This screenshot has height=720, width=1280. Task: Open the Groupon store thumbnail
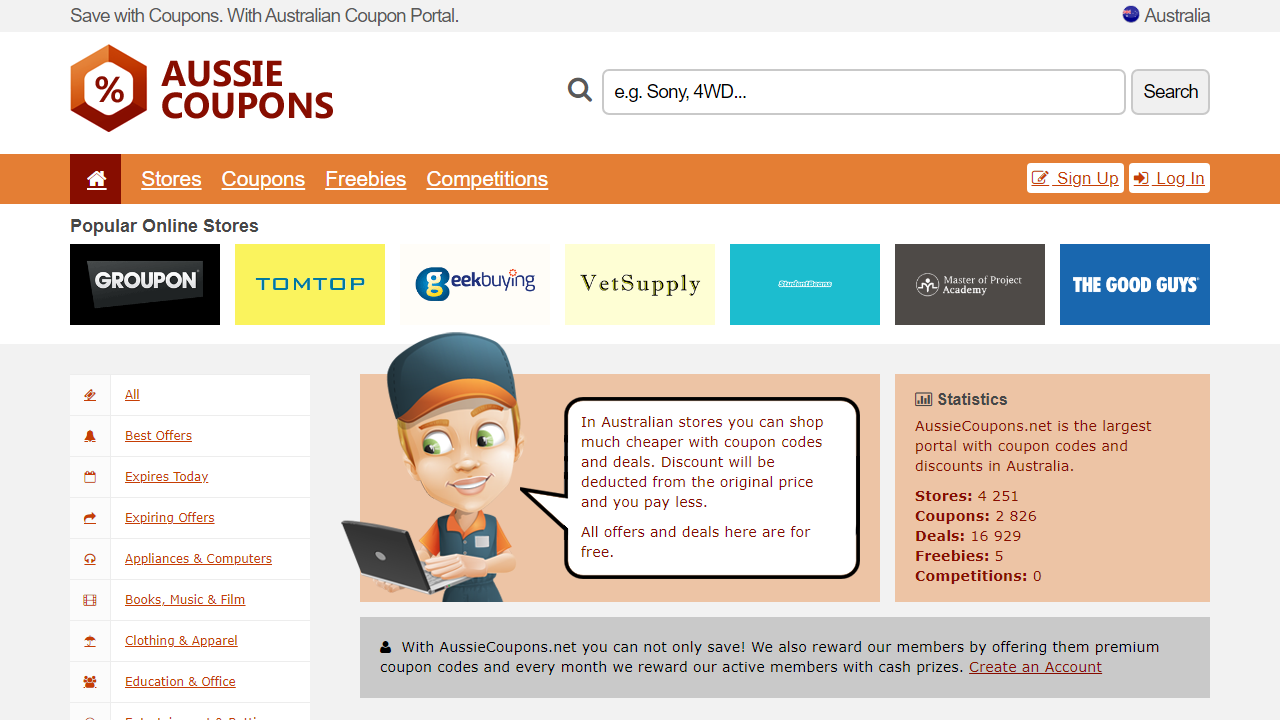click(145, 284)
